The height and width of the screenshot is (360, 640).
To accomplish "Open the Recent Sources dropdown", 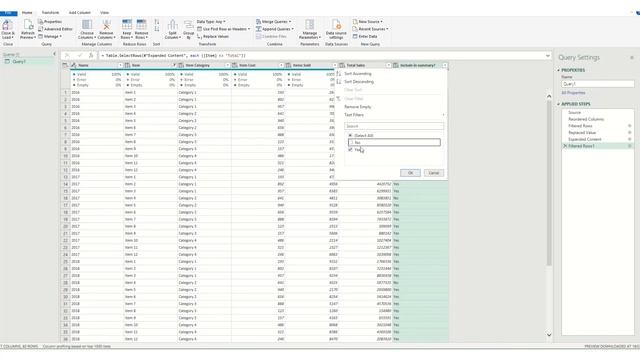I will pos(370,29).
